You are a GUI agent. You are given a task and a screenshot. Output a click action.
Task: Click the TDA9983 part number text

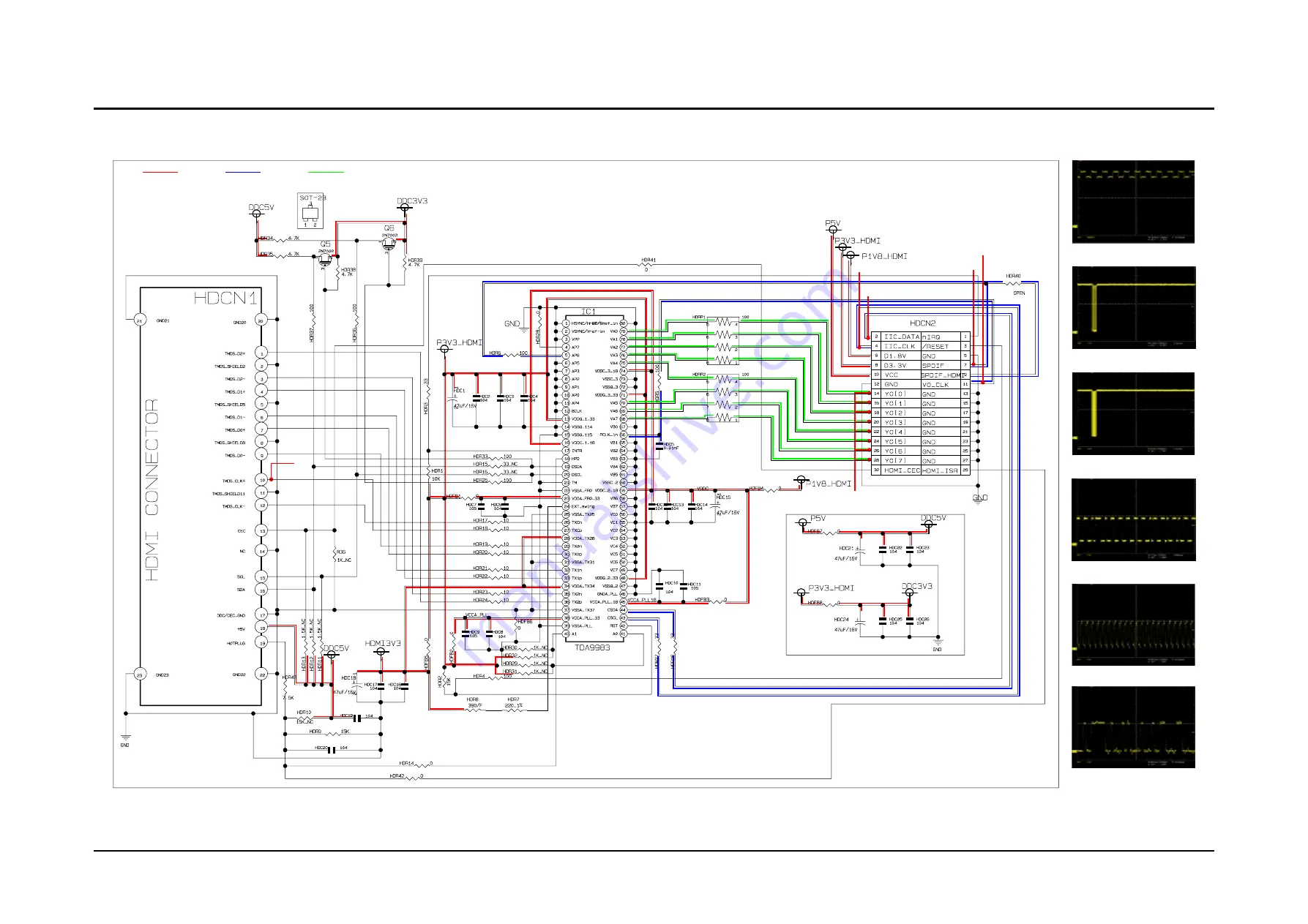(x=591, y=647)
